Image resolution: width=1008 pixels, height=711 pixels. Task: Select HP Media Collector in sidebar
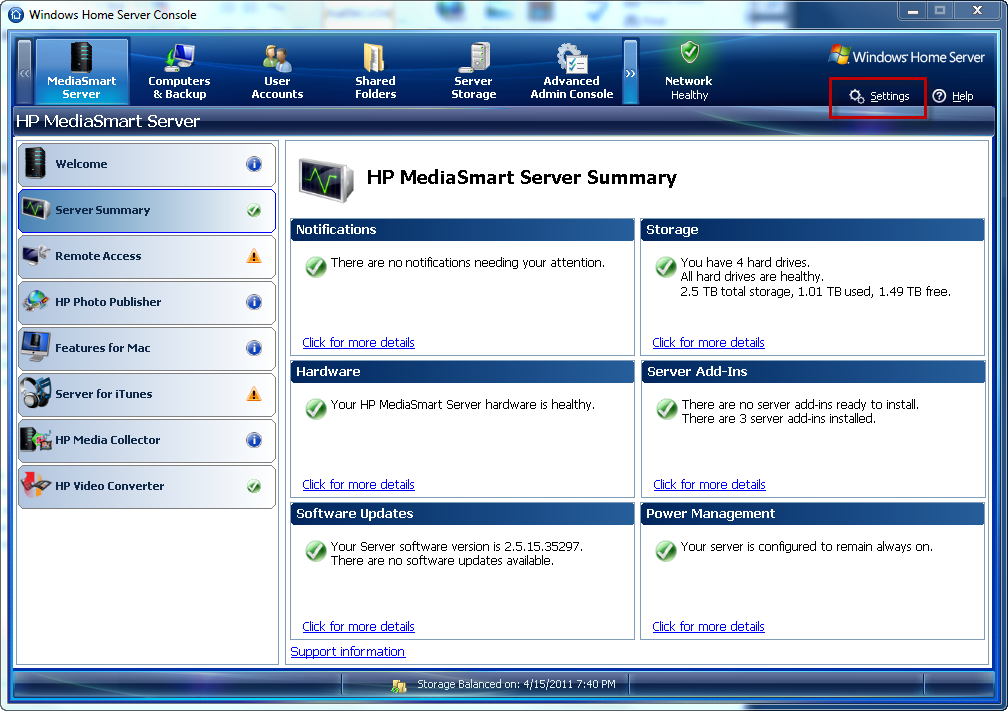click(147, 440)
